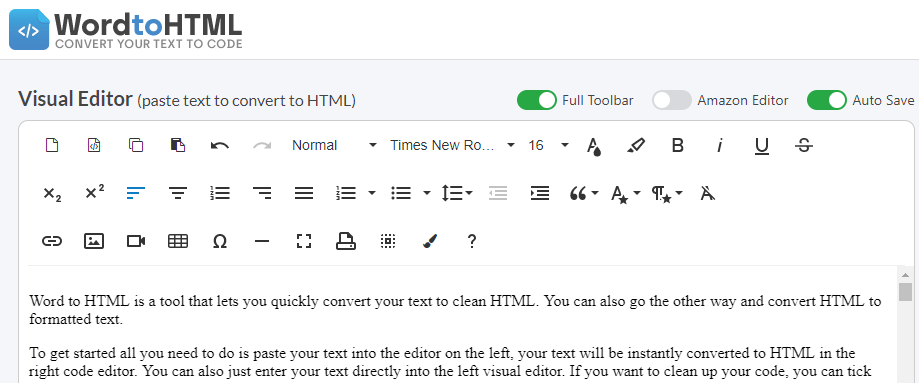Open the inline style dropdown

pos(626,194)
